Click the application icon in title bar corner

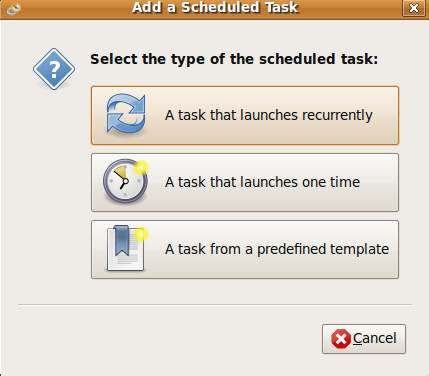tap(13, 8)
